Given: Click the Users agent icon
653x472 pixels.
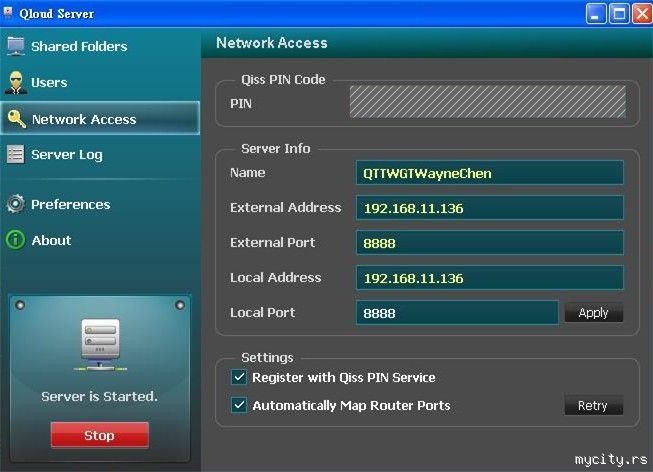Looking at the screenshot, I should click(16, 82).
